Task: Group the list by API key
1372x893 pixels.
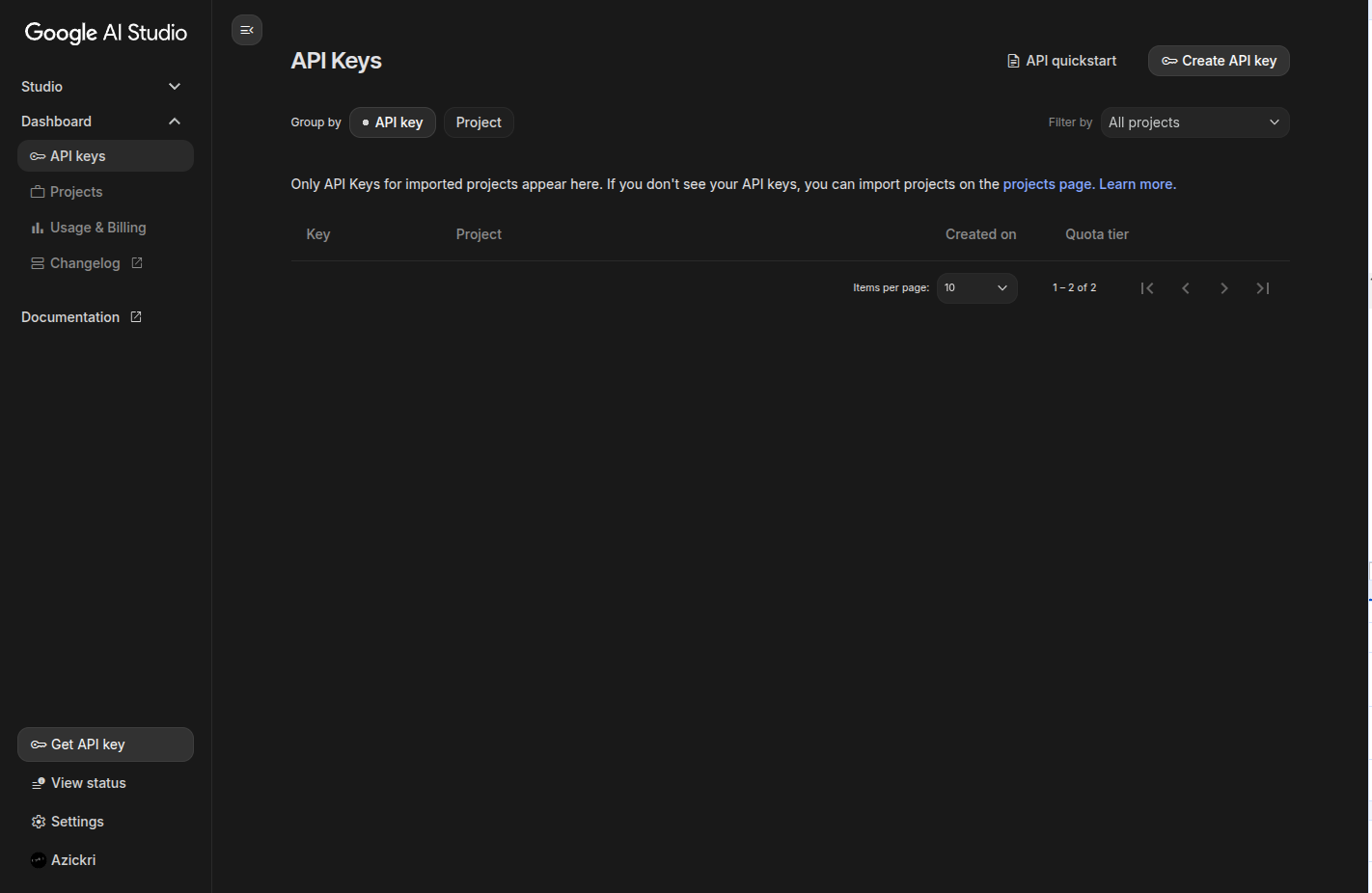Action: point(393,122)
